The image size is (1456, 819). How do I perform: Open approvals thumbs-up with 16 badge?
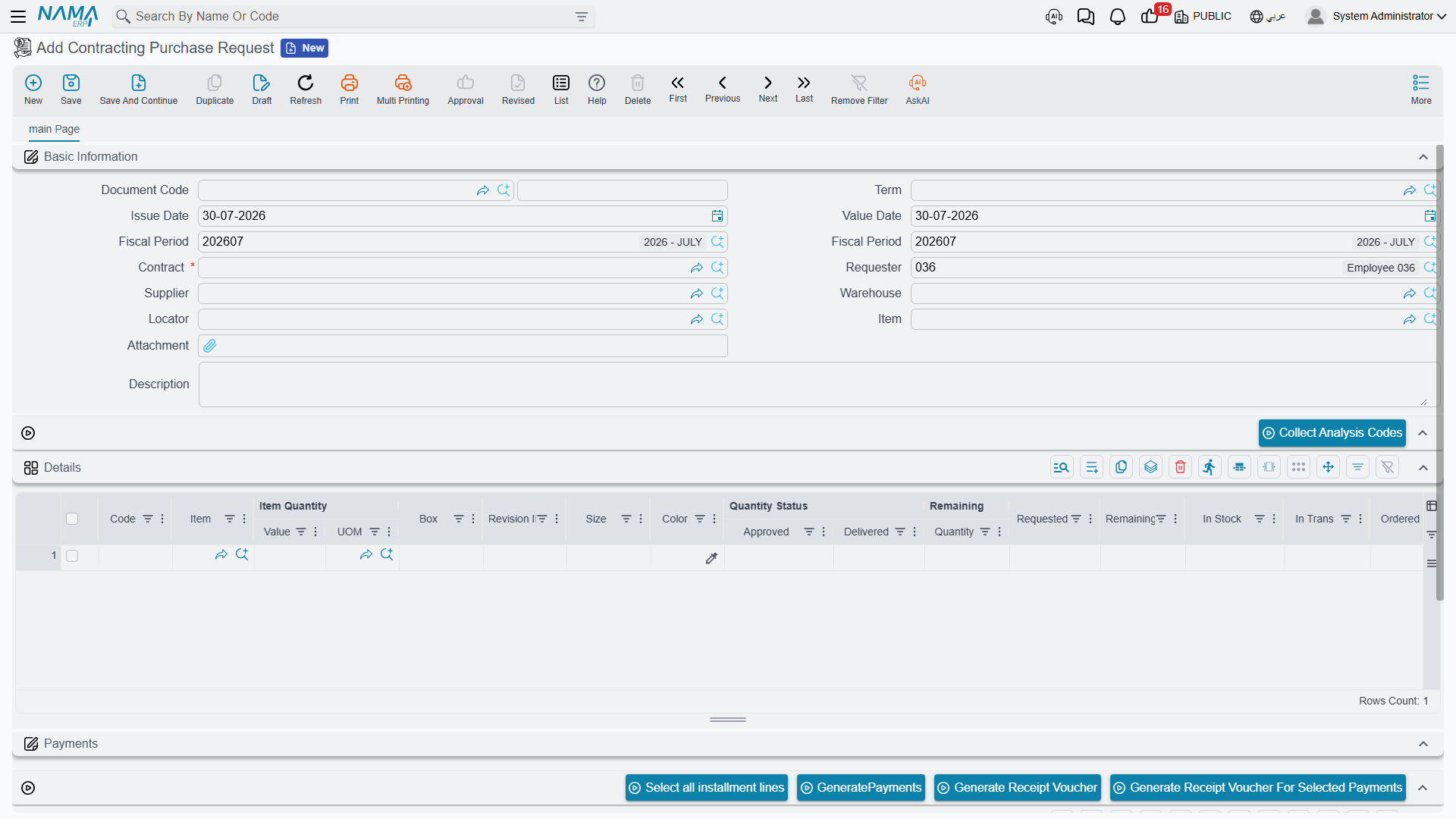1150,16
